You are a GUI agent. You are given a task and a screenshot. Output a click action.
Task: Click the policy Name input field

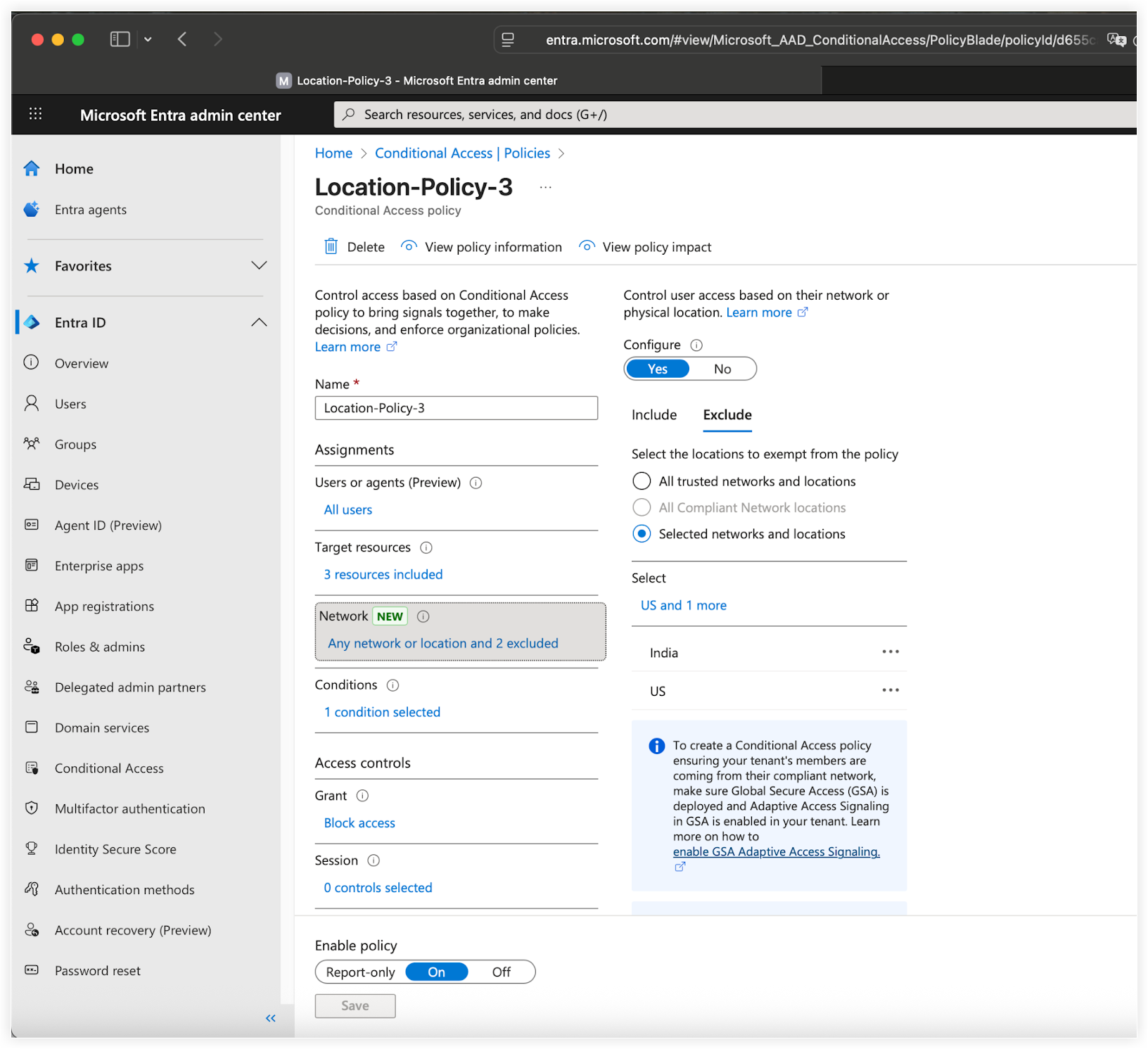[x=456, y=407]
